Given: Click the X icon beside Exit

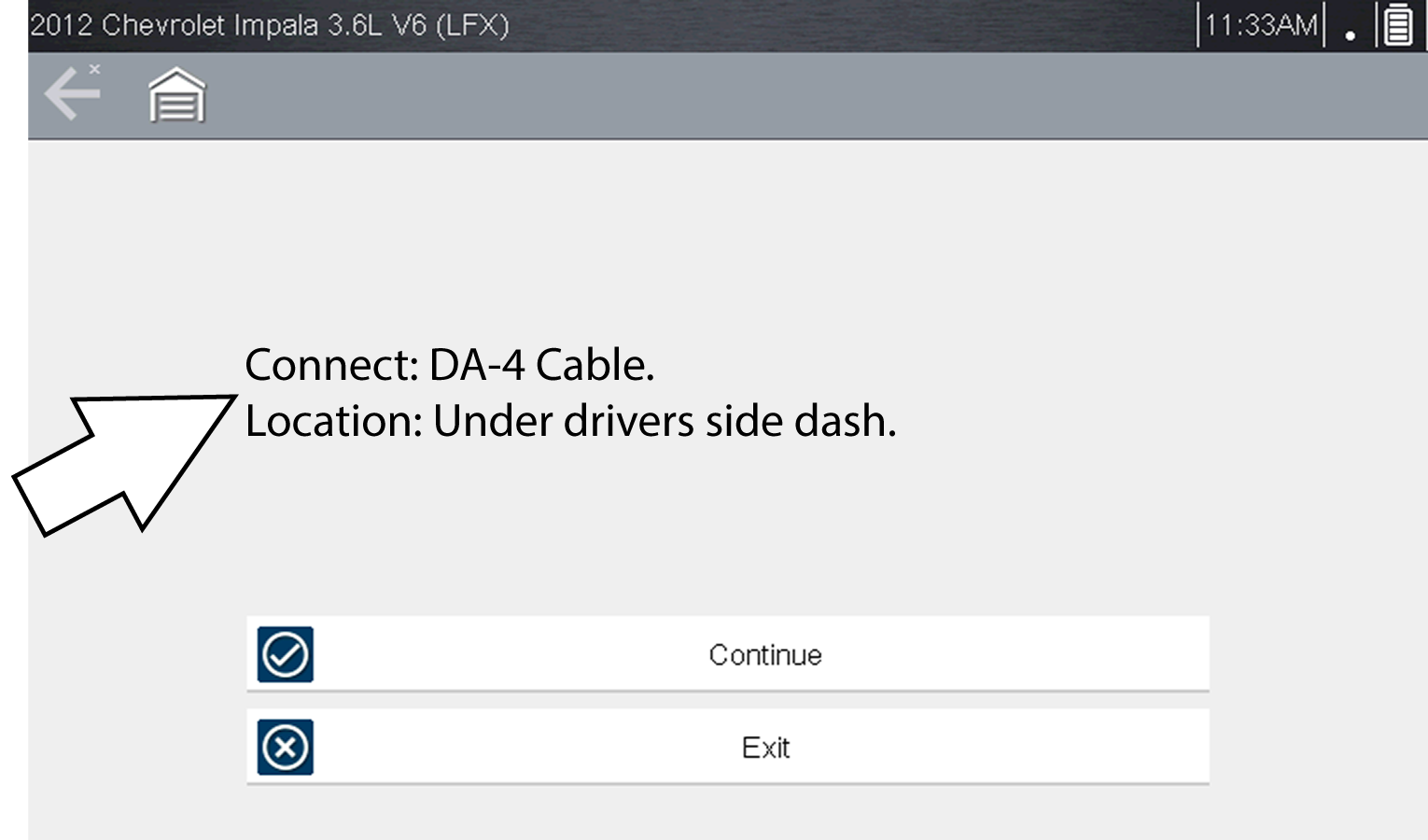Looking at the screenshot, I should (x=286, y=747).
